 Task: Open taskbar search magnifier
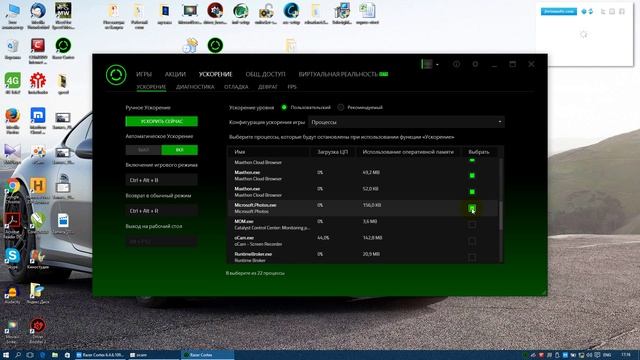pyautogui.click(x=18, y=355)
